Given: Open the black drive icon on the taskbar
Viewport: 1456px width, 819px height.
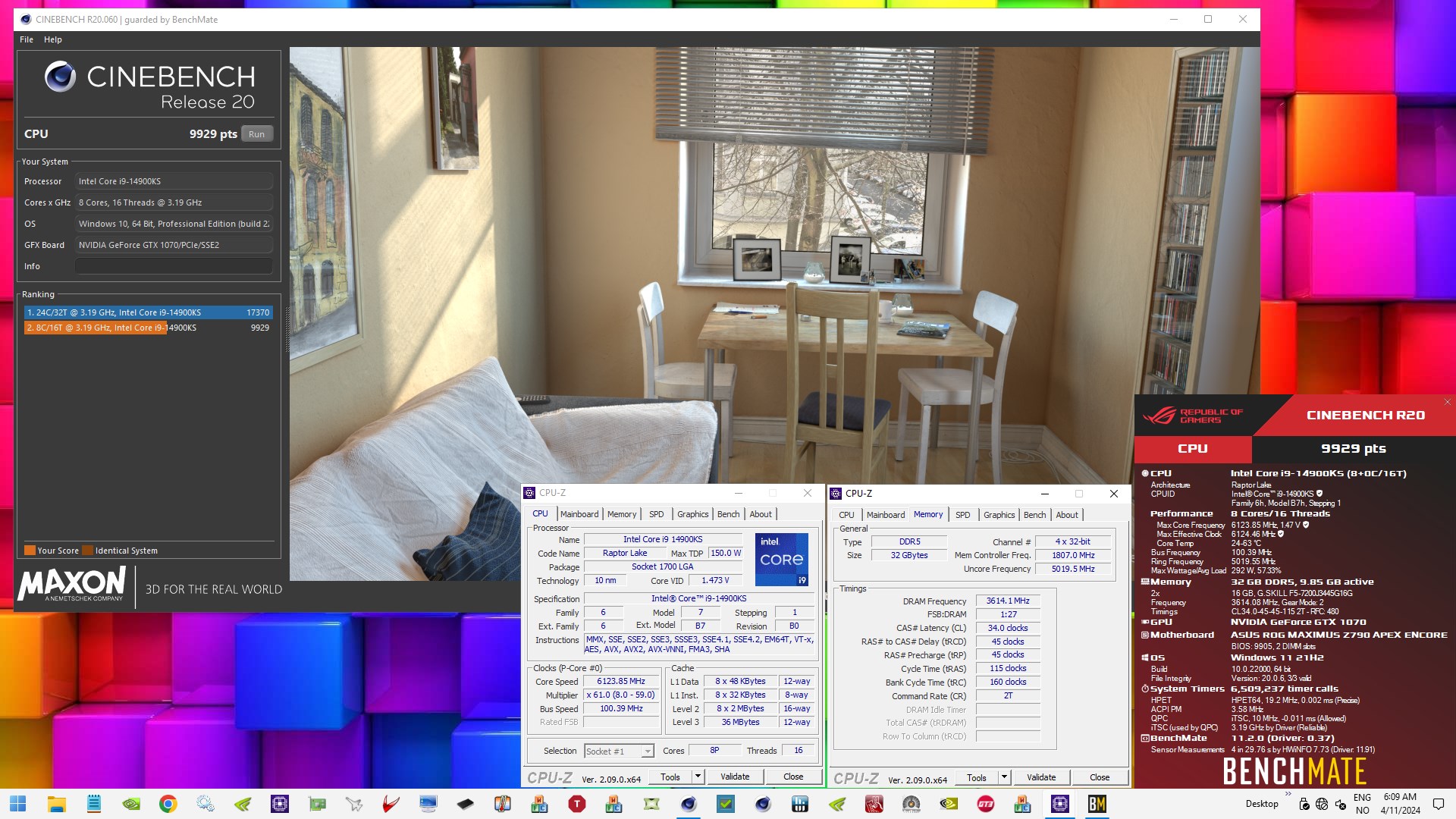Looking at the screenshot, I should 466,804.
